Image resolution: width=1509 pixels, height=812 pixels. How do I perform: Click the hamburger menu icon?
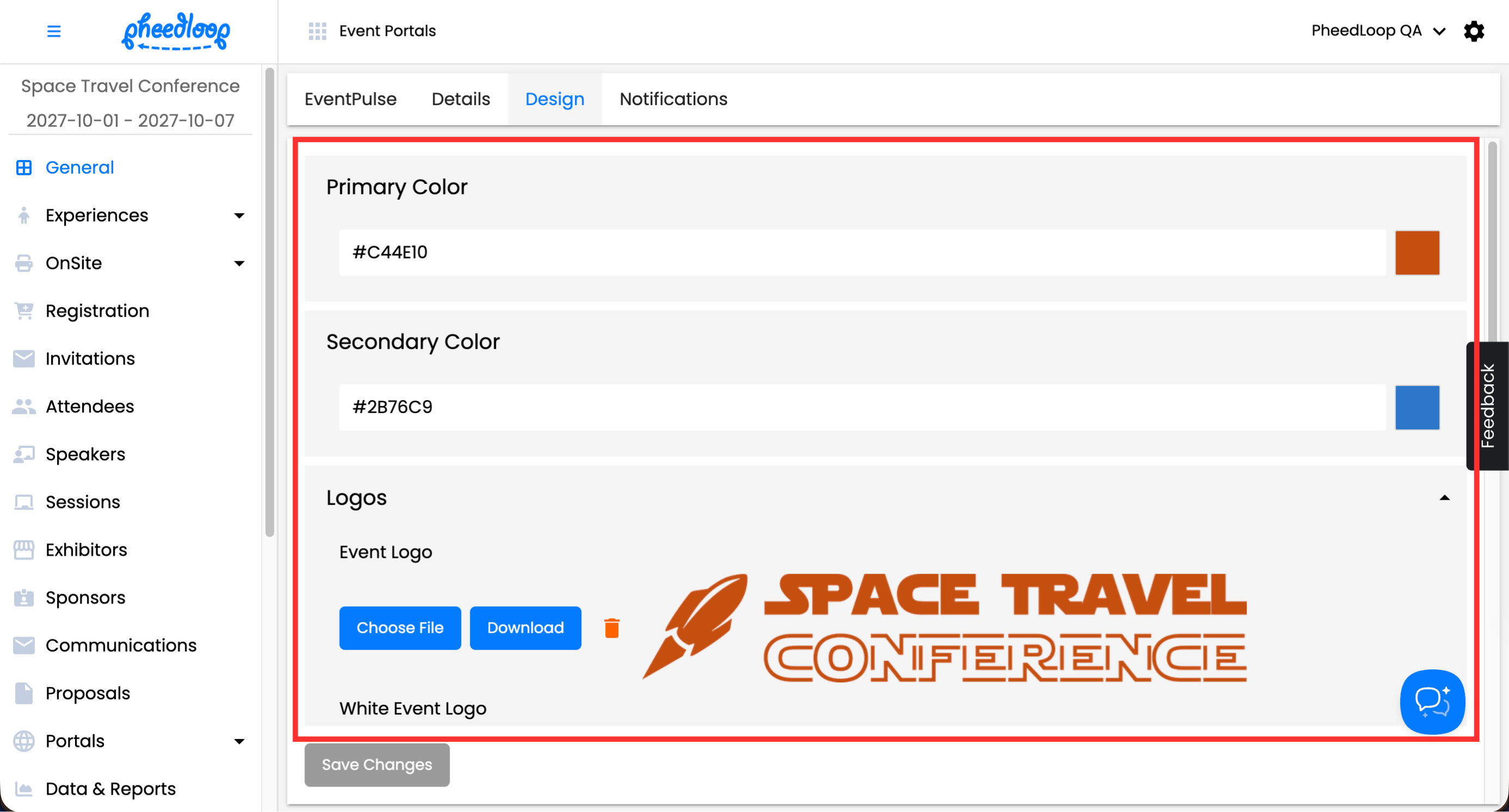[x=53, y=31]
